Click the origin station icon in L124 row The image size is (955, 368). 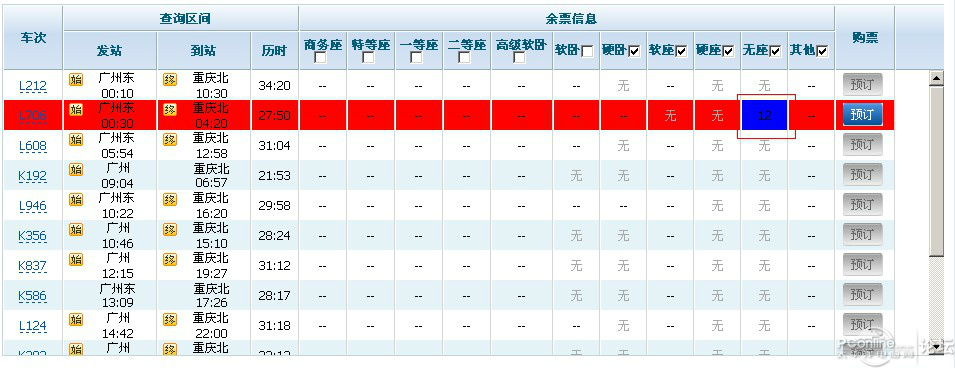point(76,319)
